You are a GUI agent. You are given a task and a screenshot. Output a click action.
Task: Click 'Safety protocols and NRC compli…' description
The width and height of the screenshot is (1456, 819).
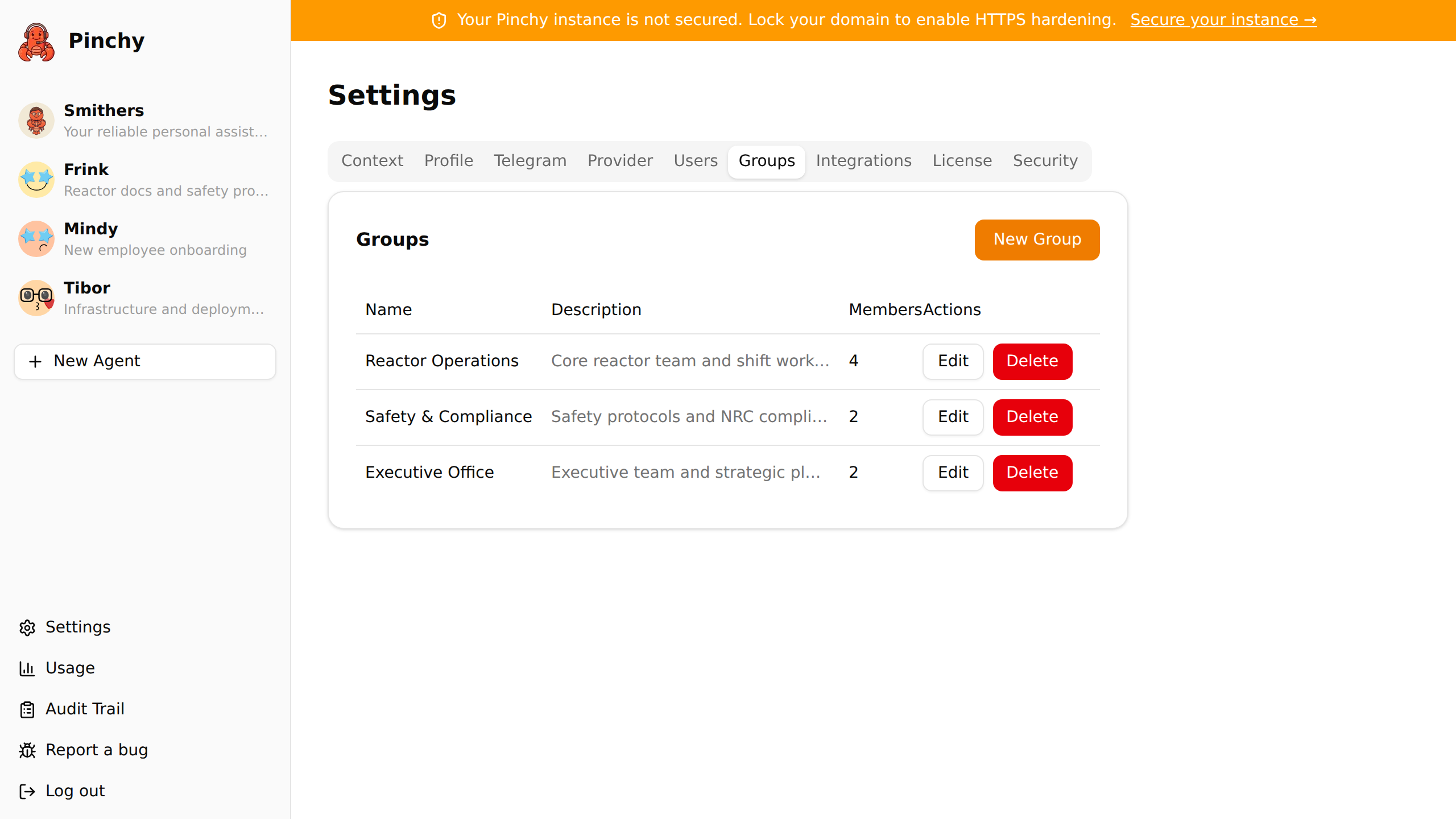[x=689, y=417]
